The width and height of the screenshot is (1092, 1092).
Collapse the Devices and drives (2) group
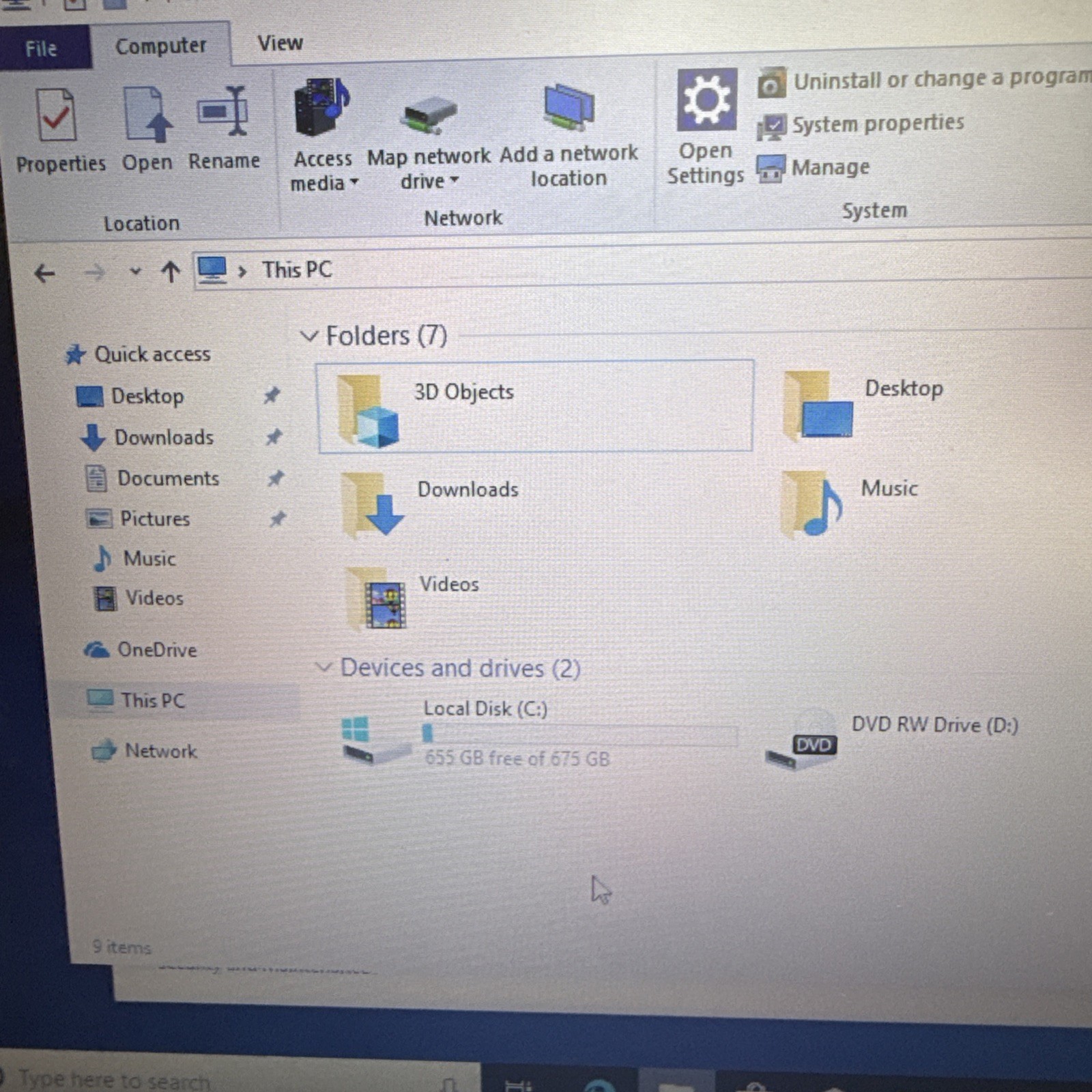tap(323, 667)
